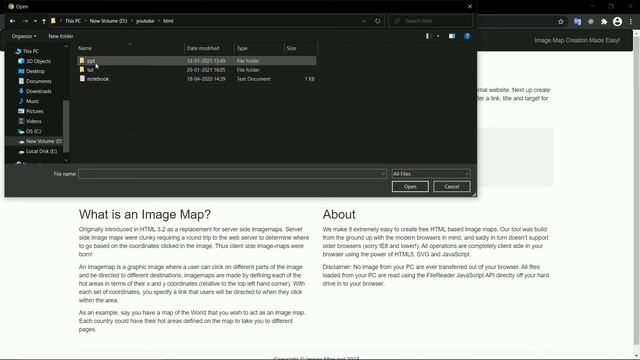Create a new folder with the New folder button
The height and width of the screenshot is (360, 640).
point(61,36)
